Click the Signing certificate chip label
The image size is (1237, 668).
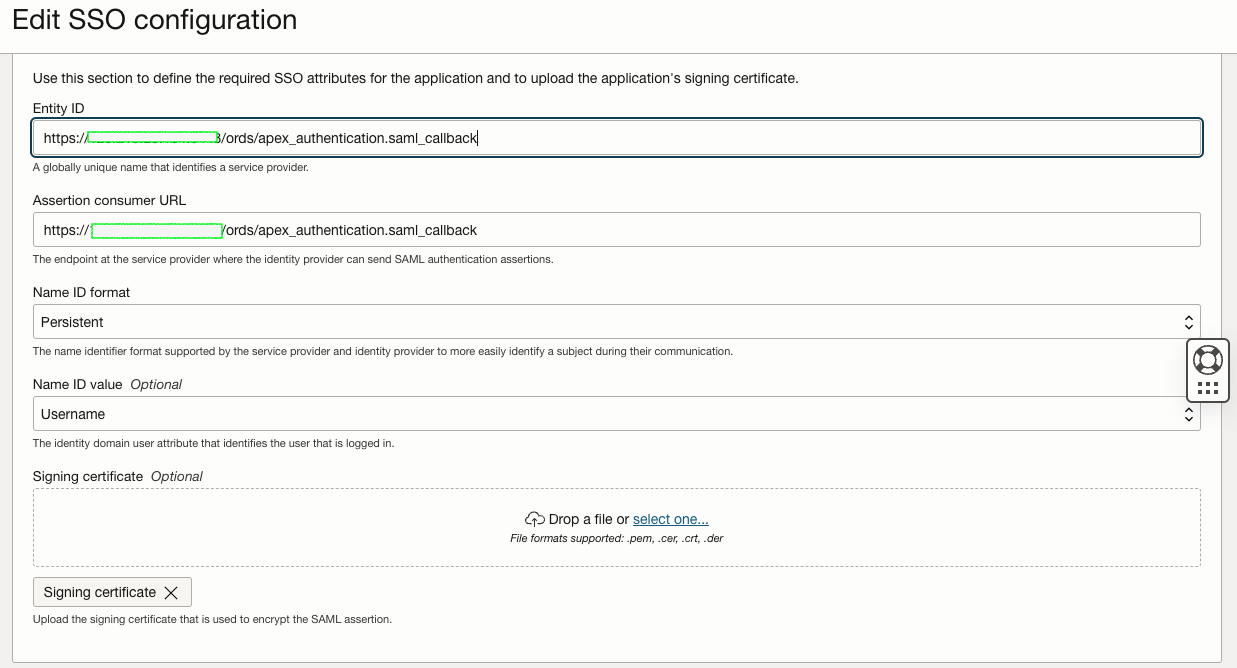click(100, 592)
